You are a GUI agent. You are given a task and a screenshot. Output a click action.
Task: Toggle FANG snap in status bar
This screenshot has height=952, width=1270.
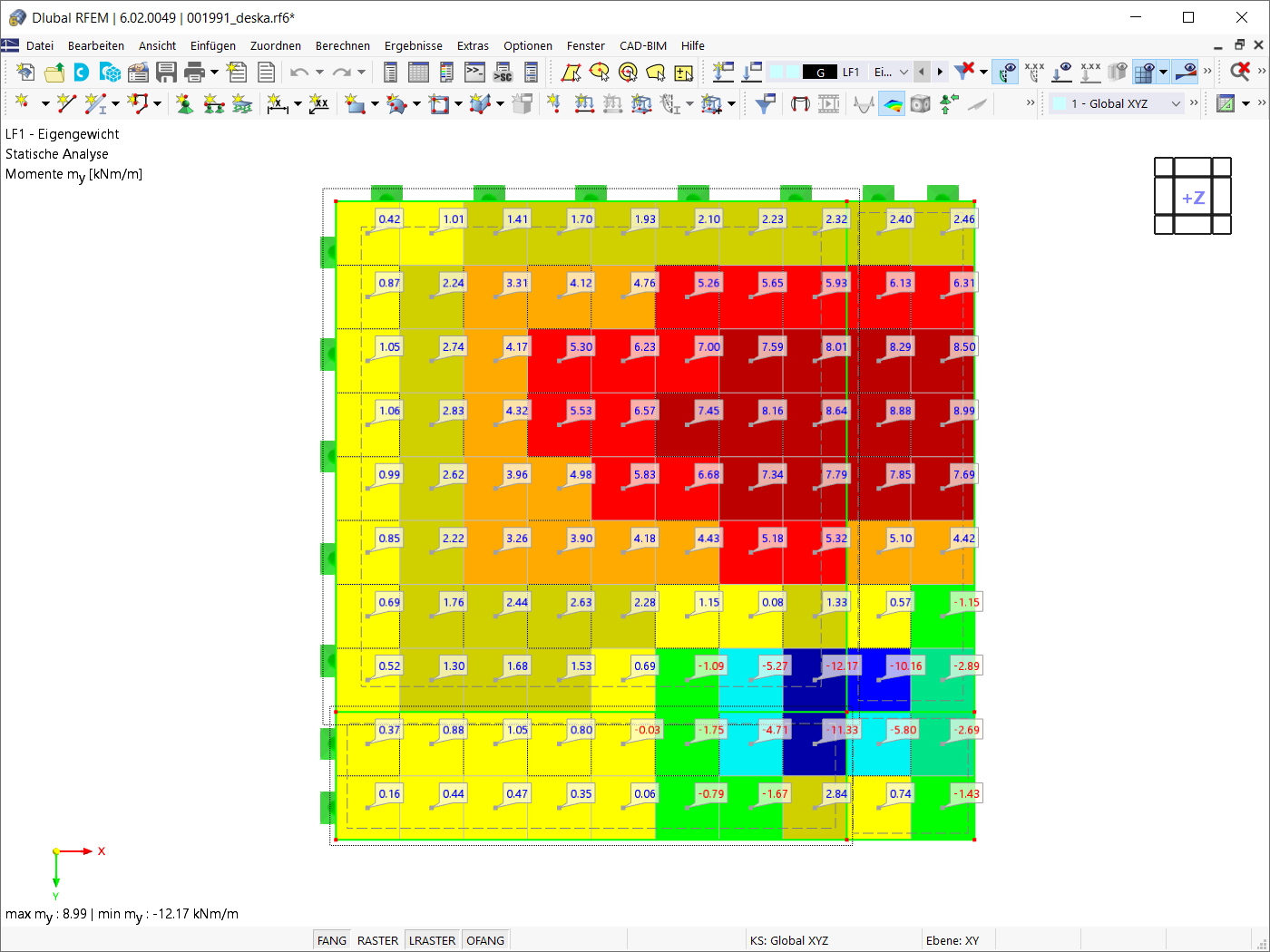coord(332,940)
